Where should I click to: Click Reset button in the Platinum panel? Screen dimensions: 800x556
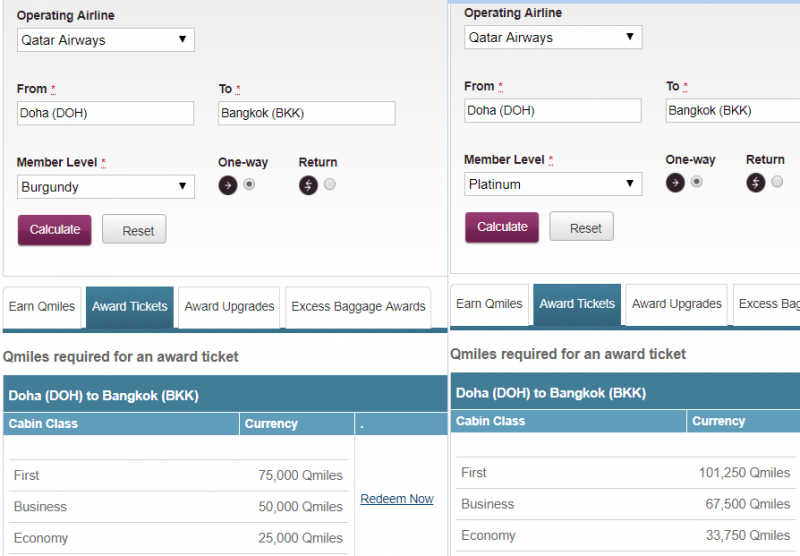582,227
